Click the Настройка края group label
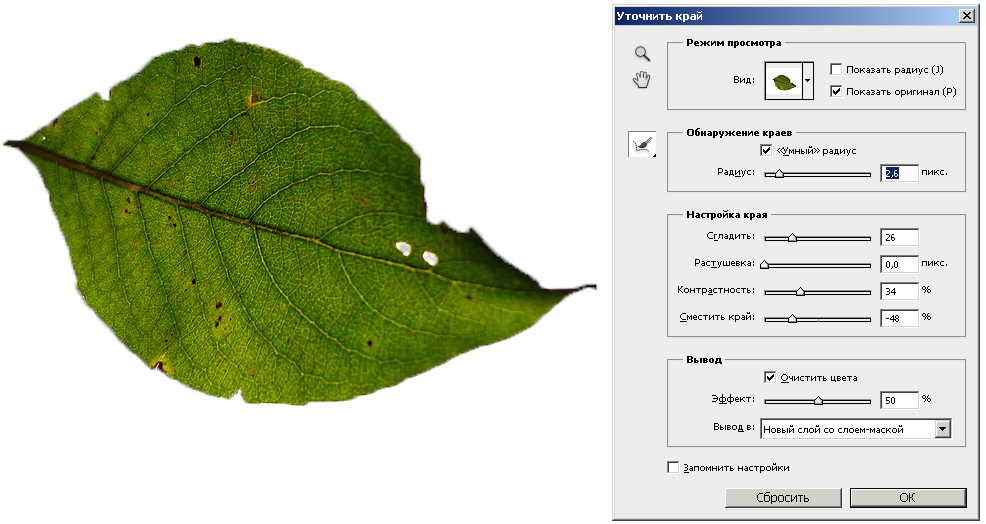 [x=726, y=215]
